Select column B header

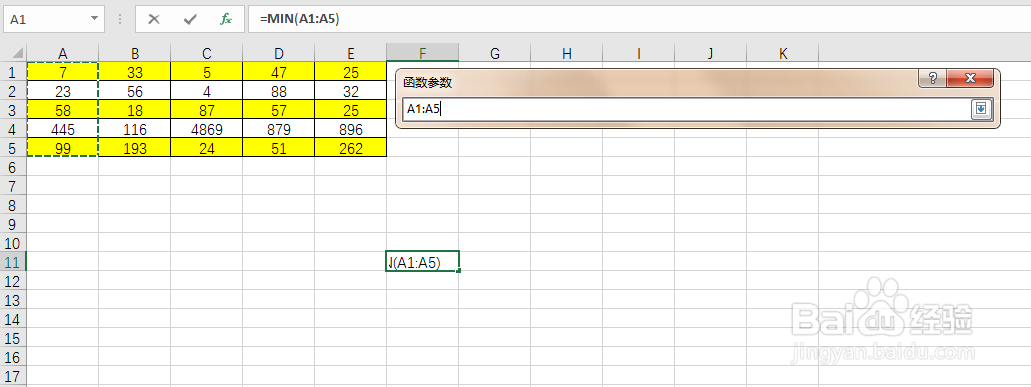coord(135,53)
